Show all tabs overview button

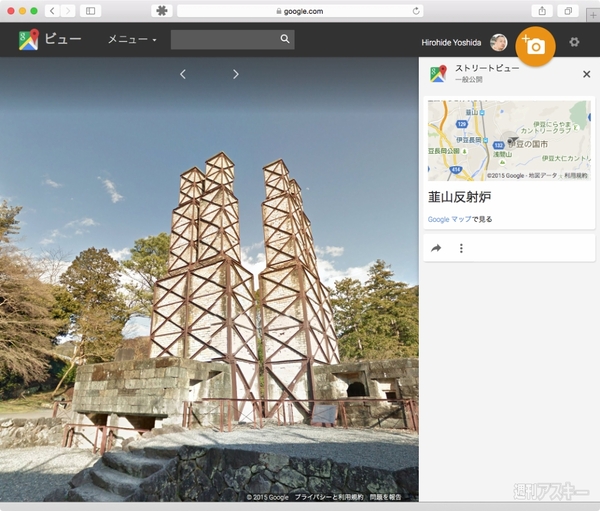pos(568,11)
